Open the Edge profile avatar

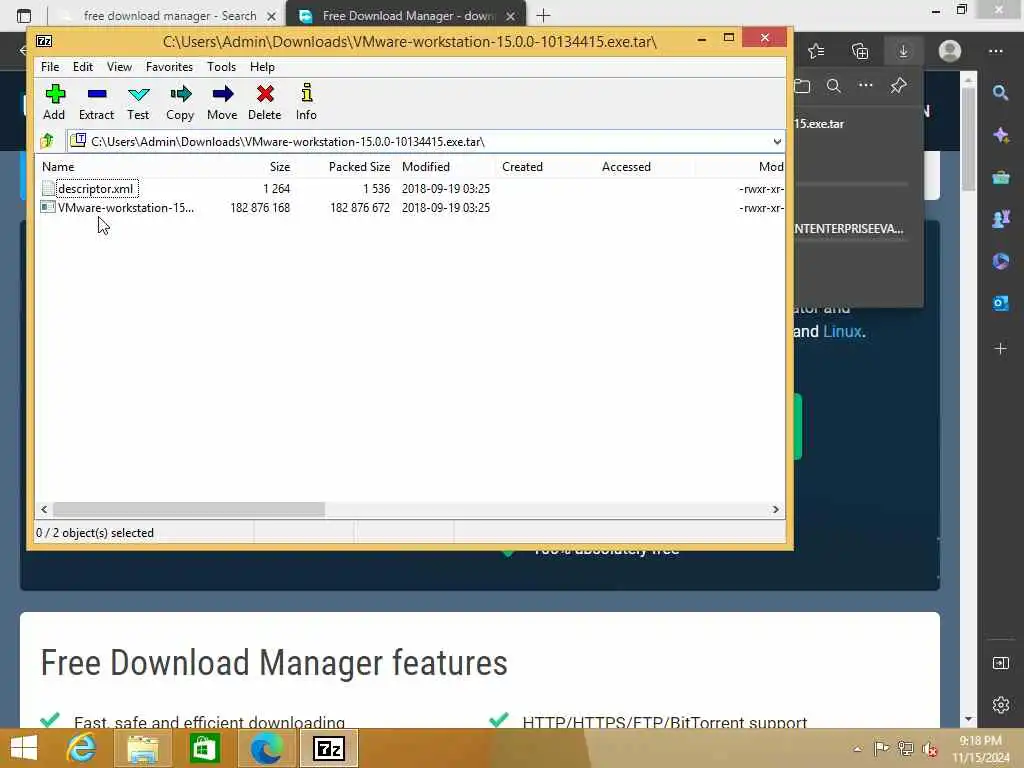[949, 51]
